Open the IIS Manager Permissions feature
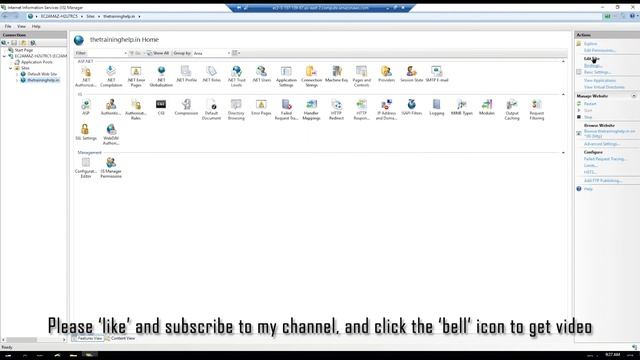The height and width of the screenshot is (360, 640). click(x=111, y=168)
